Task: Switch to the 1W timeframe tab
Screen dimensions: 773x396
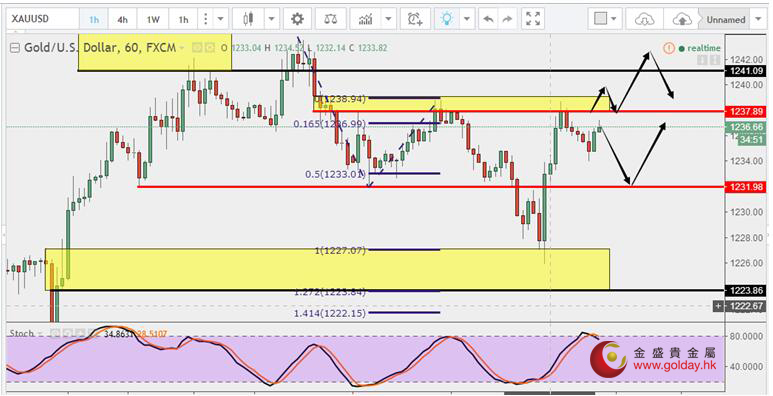Action: pyautogui.click(x=153, y=20)
